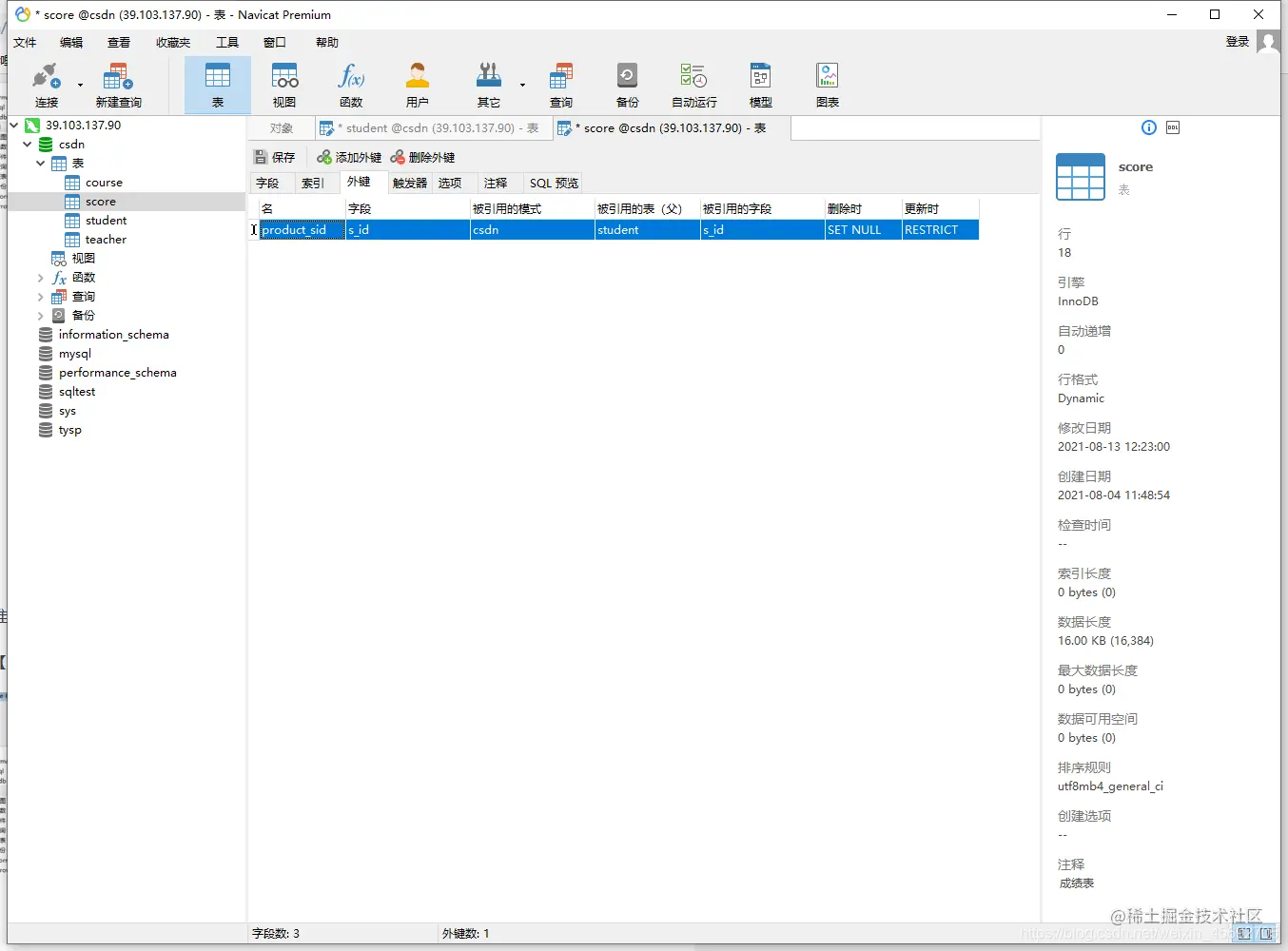Collapse the 39.103.137.90 connection node
Viewport: 1288px width, 951px height.
click(x=14, y=125)
